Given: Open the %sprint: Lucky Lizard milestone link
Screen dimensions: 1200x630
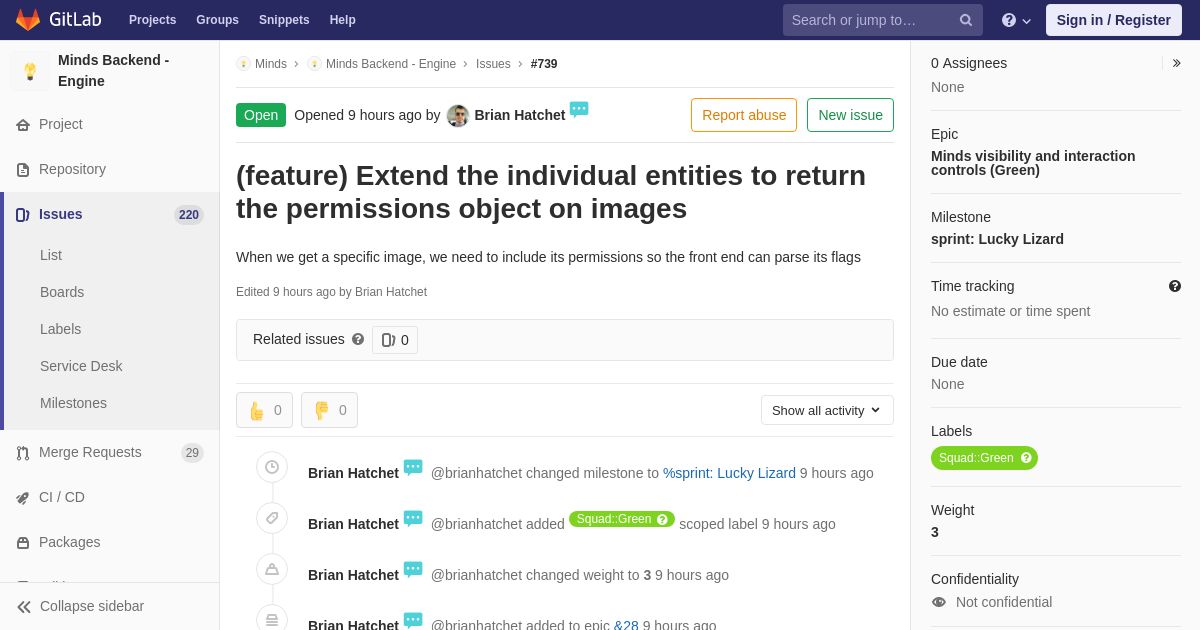Looking at the screenshot, I should pyautogui.click(x=729, y=473).
